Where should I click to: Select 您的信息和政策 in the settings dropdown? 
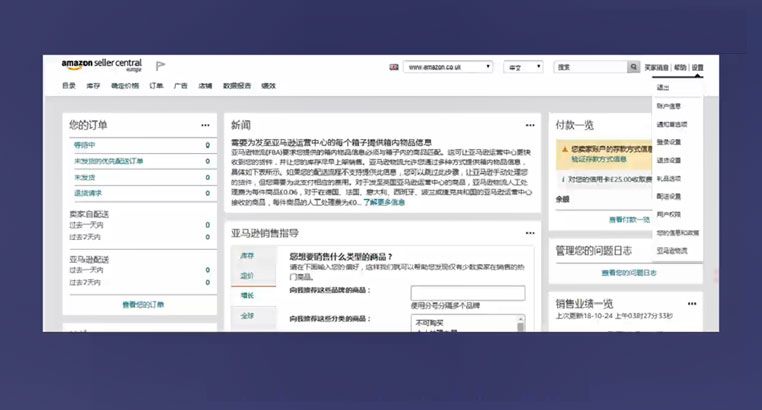(x=677, y=233)
